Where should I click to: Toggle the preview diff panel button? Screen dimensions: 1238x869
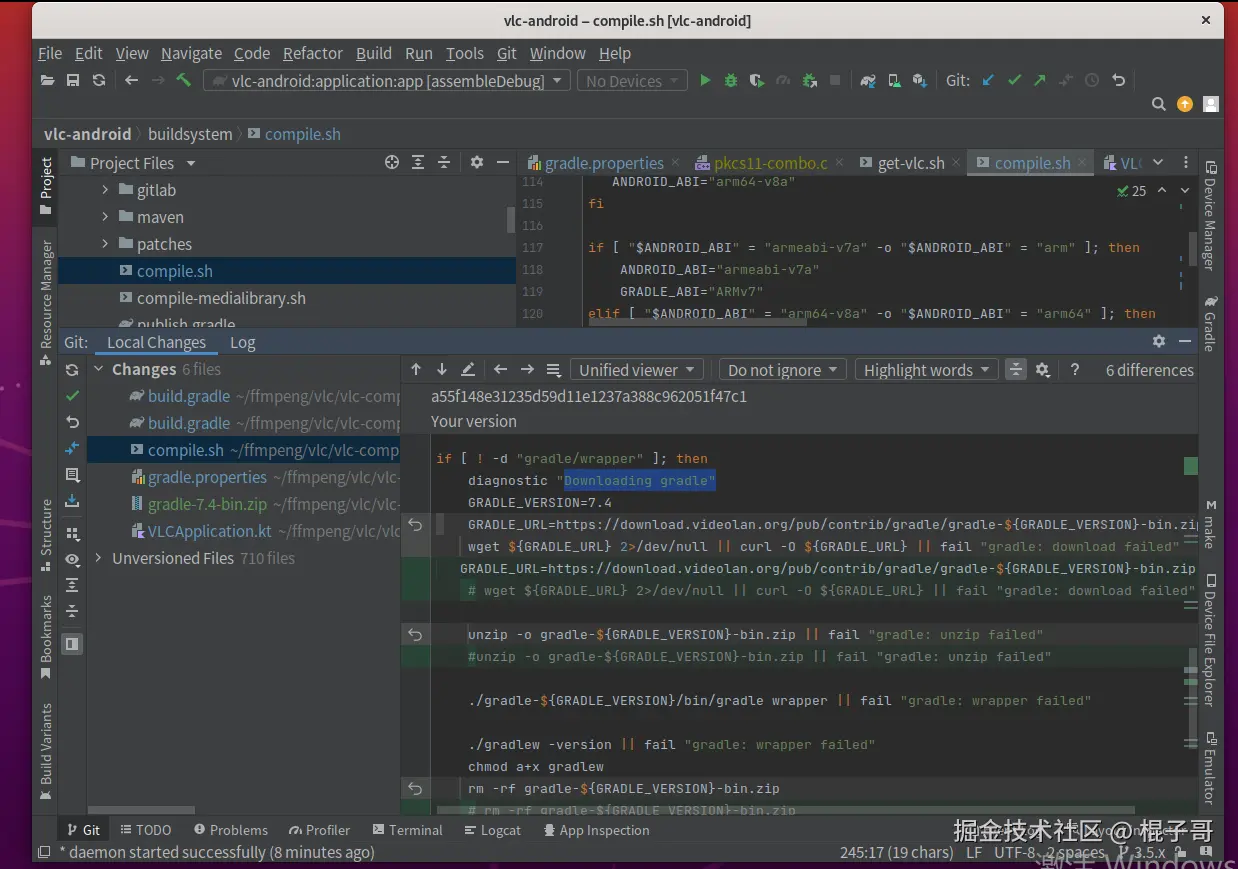point(72,644)
